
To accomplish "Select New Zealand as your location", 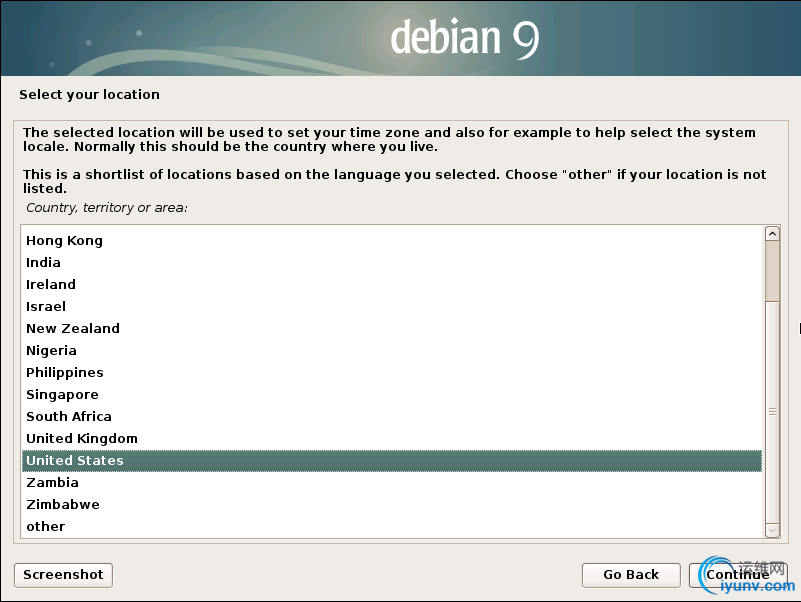I will (x=392, y=329).
